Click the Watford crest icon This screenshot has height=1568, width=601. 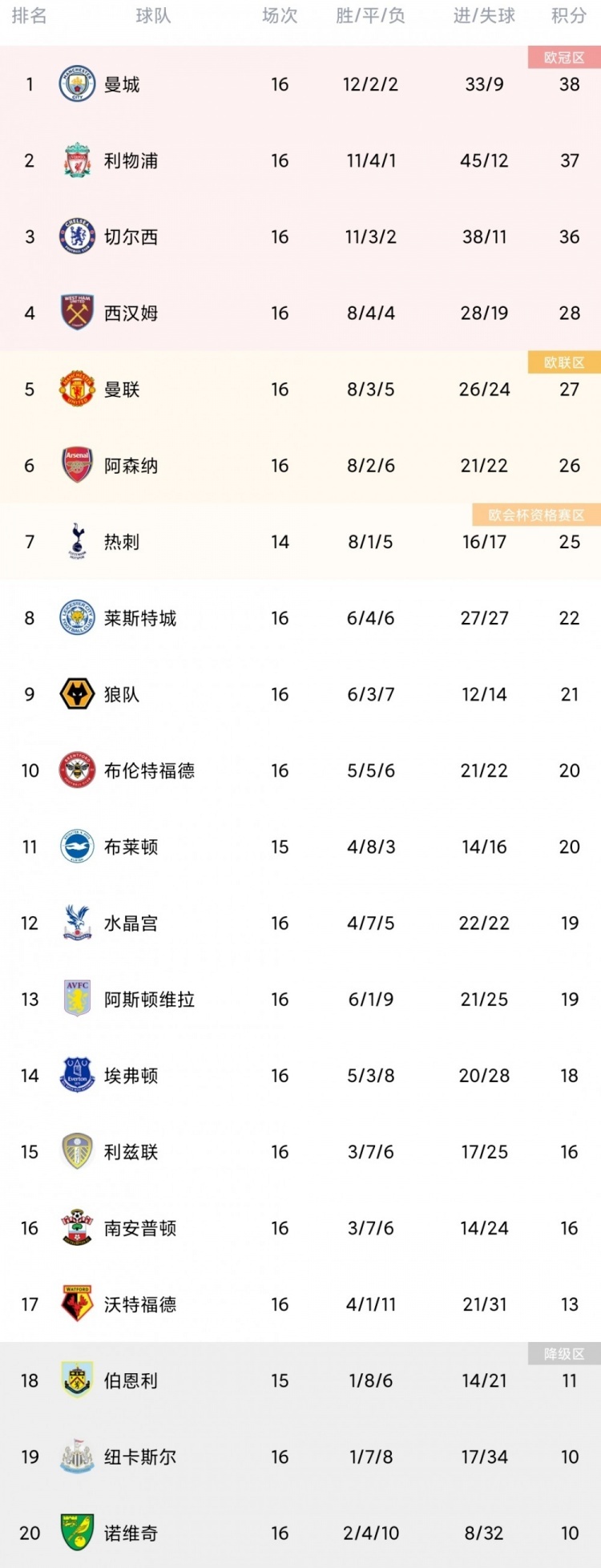pyautogui.click(x=78, y=1304)
